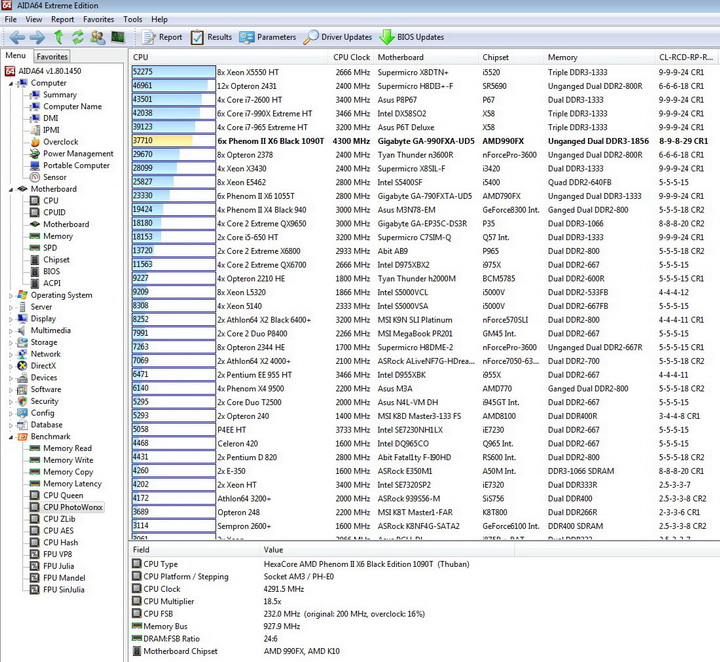
Task: Open the File menu
Action: 11,19
